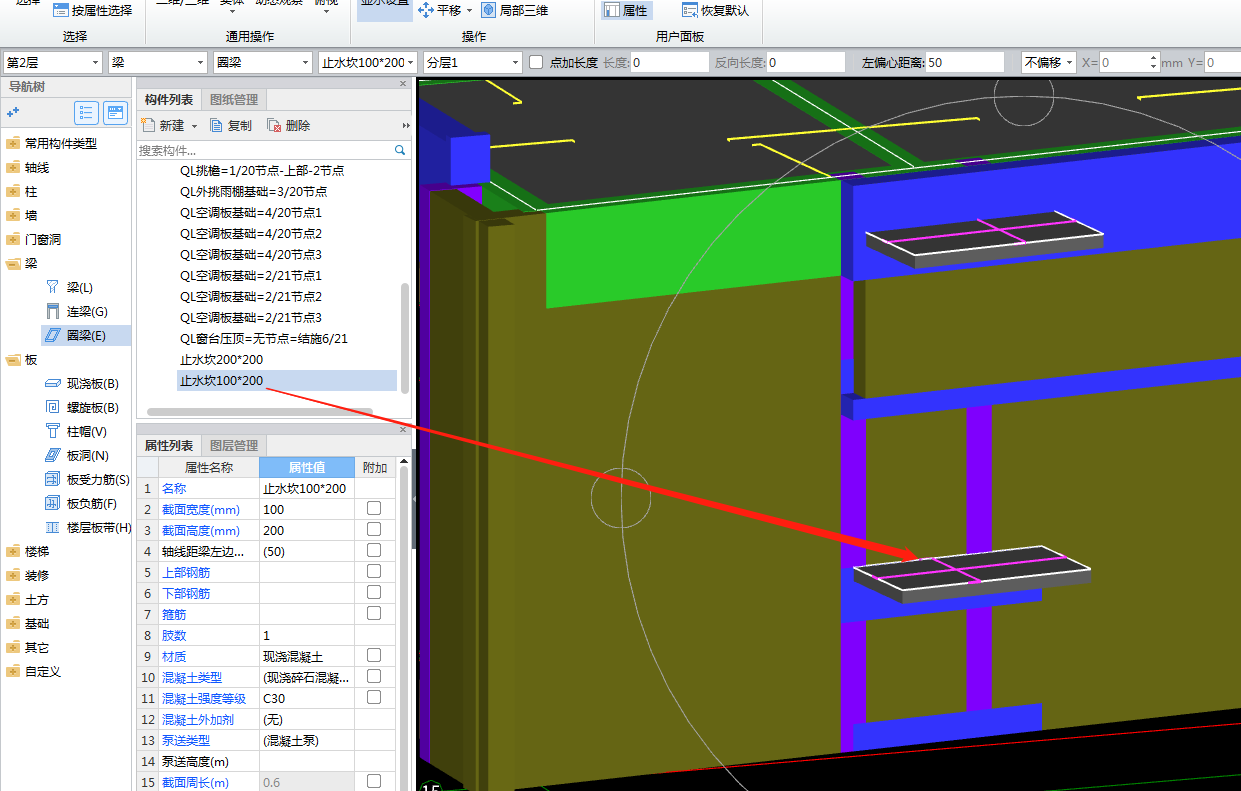This screenshot has width=1241, height=791.
Task: Click the 复制 copy component icon
Action: click(x=217, y=125)
